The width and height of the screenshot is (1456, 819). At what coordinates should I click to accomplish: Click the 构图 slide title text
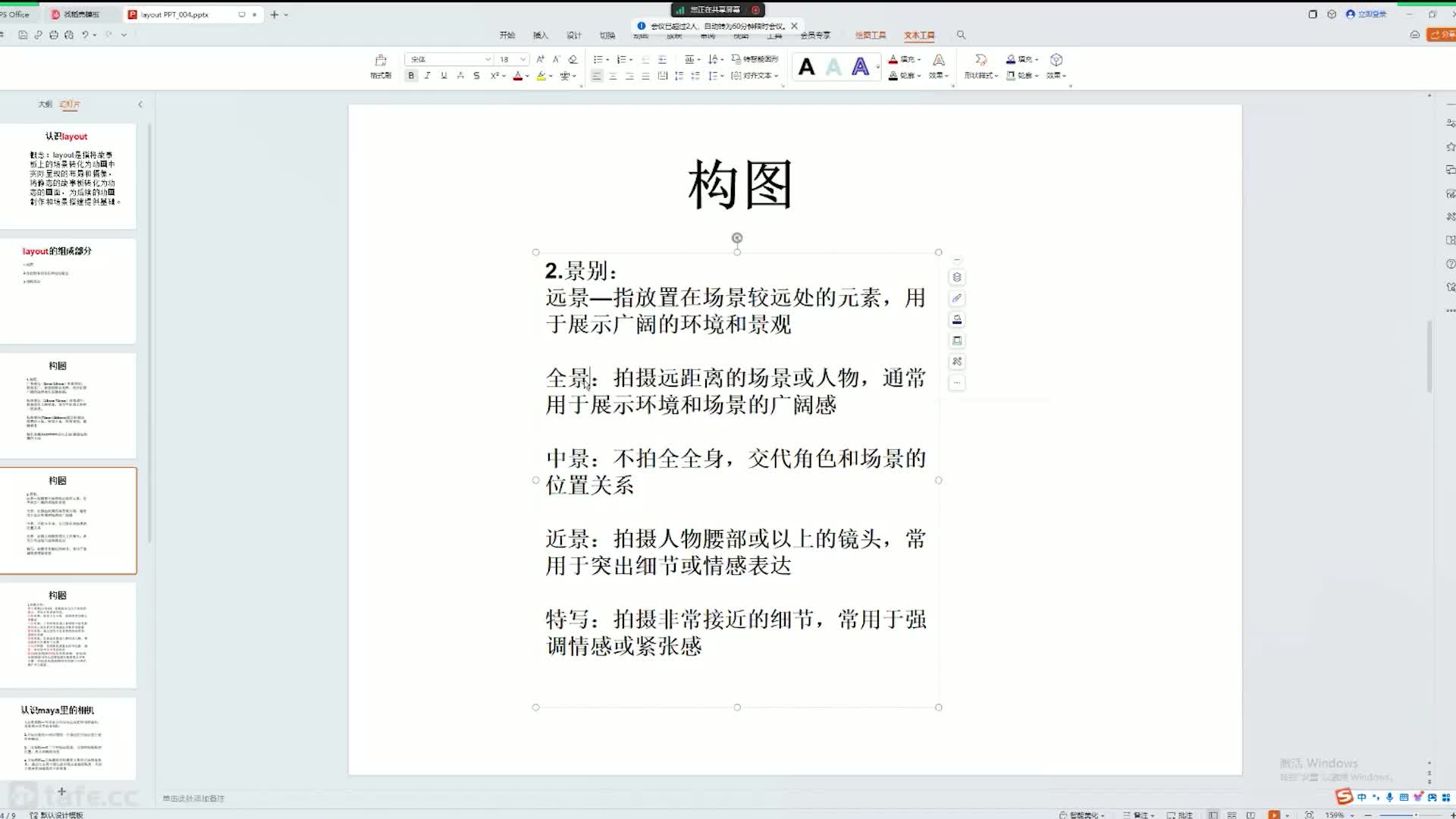pyautogui.click(x=740, y=185)
